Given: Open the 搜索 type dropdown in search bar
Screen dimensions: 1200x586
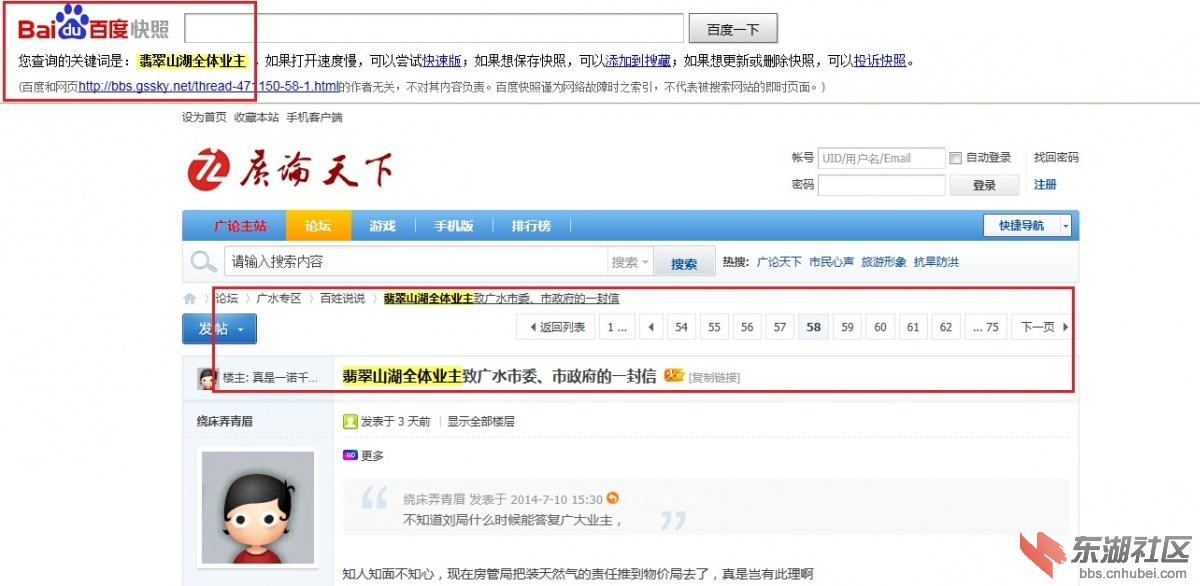Looking at the screenshot, I should pyautogui.click(x=631, y=263).
